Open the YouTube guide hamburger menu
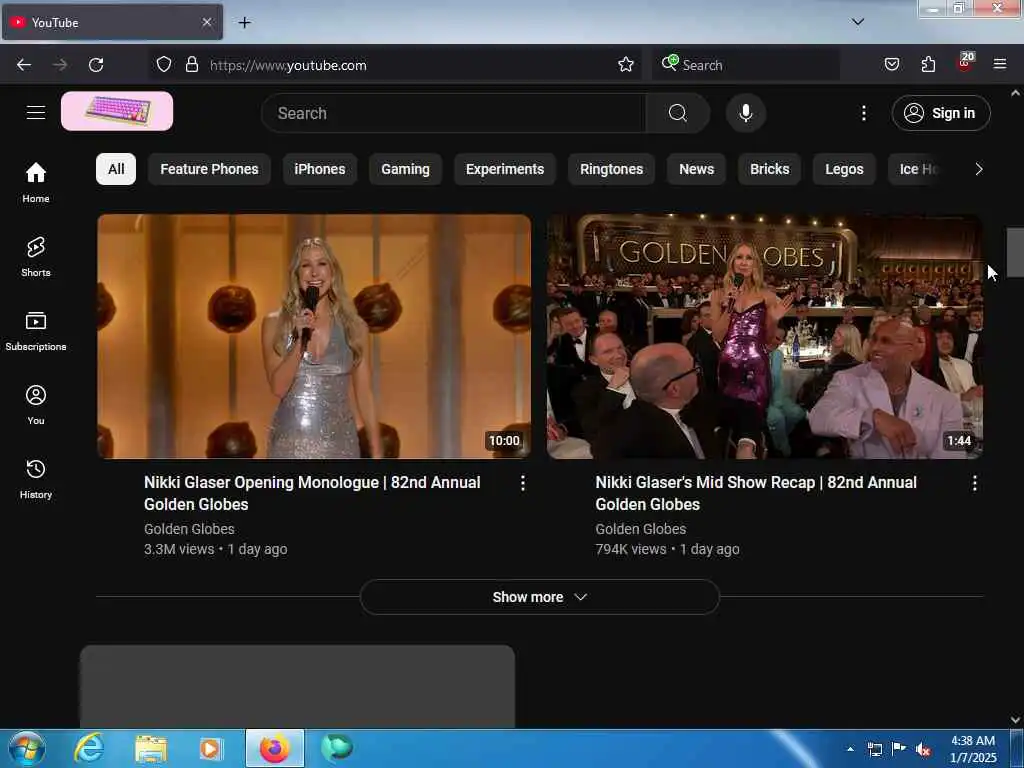The height and width of the screenshot is (768, 1024). [36, 112]
